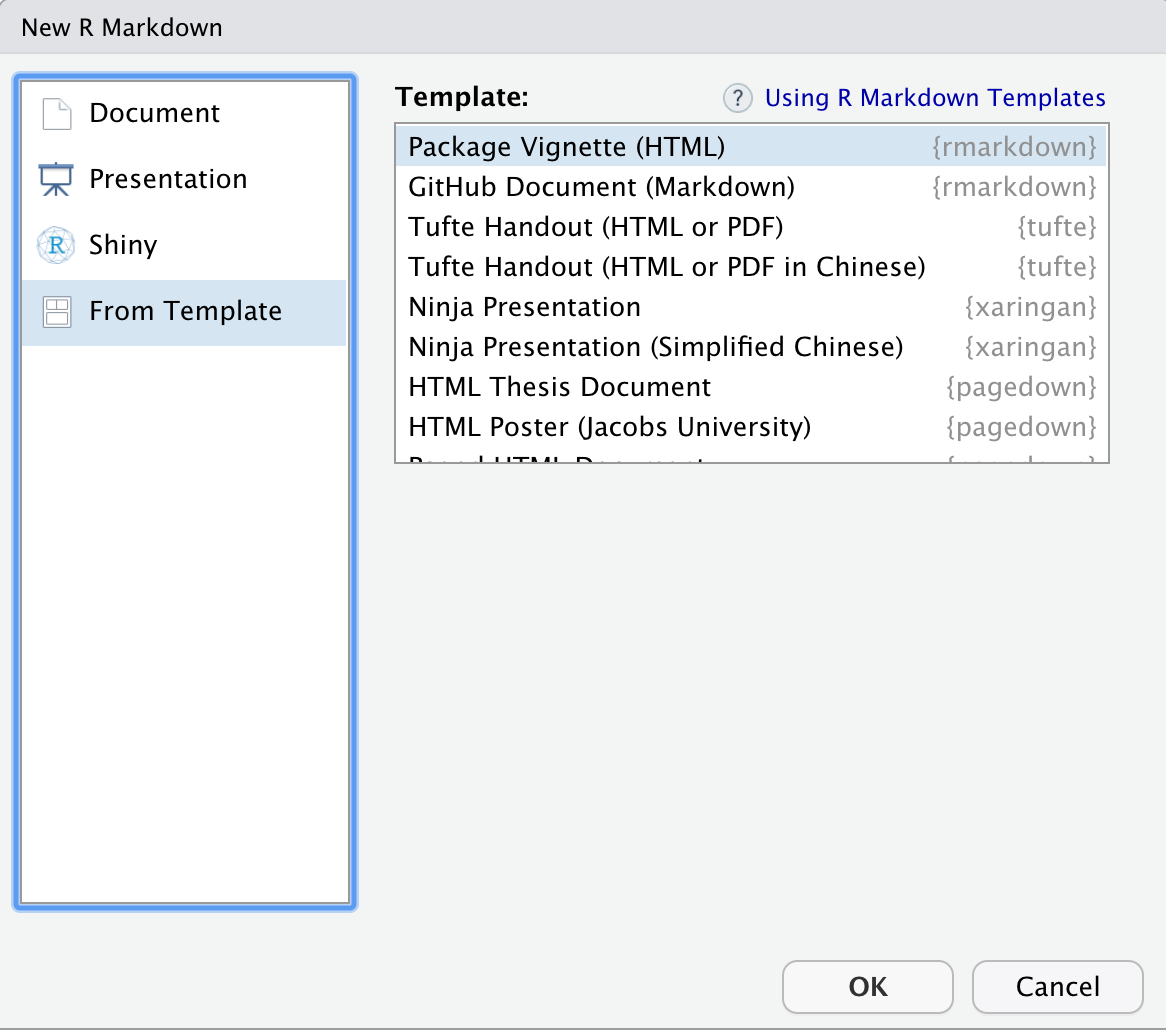Select the partially visible last template row

(752, 456)
